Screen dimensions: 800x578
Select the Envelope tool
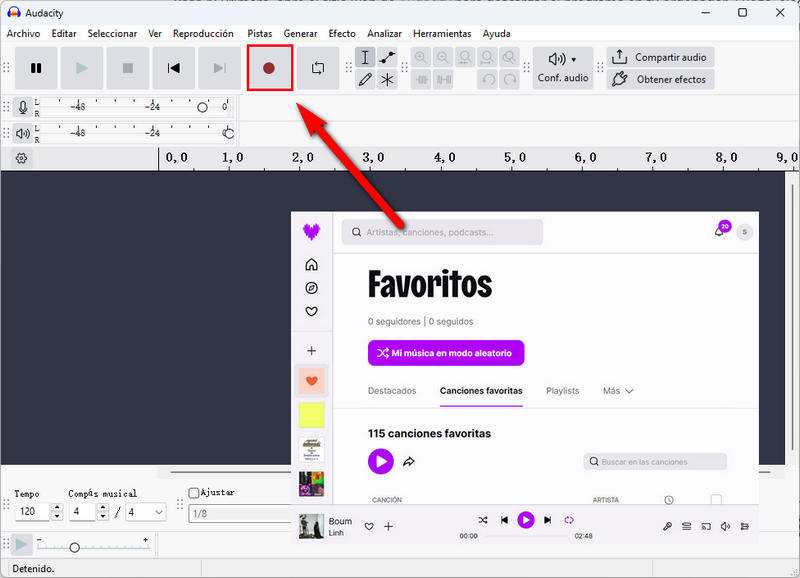[x=387, y=58]
